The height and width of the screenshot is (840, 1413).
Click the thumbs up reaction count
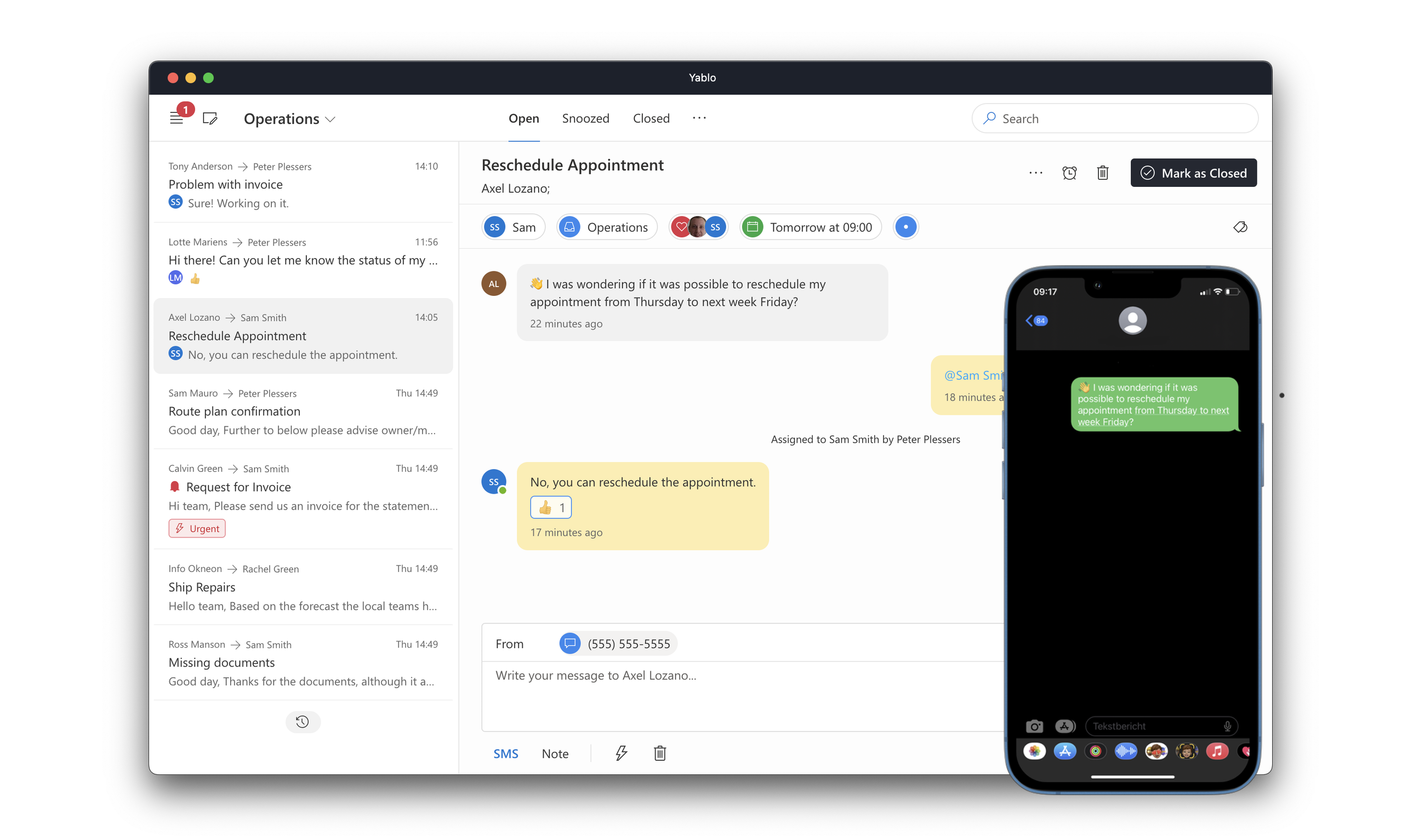[x=550, y=508]
